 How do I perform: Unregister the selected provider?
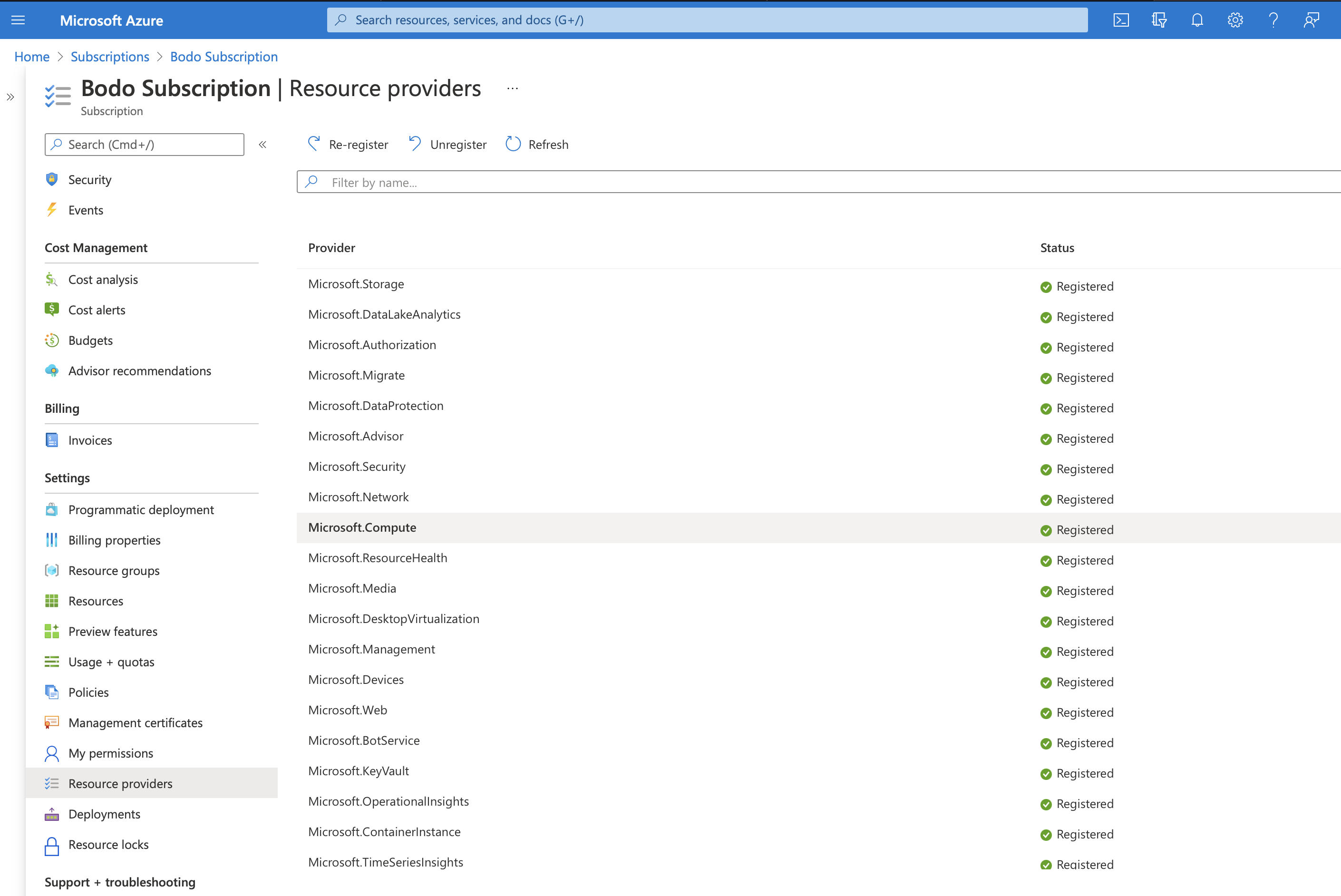click(447, 144)
